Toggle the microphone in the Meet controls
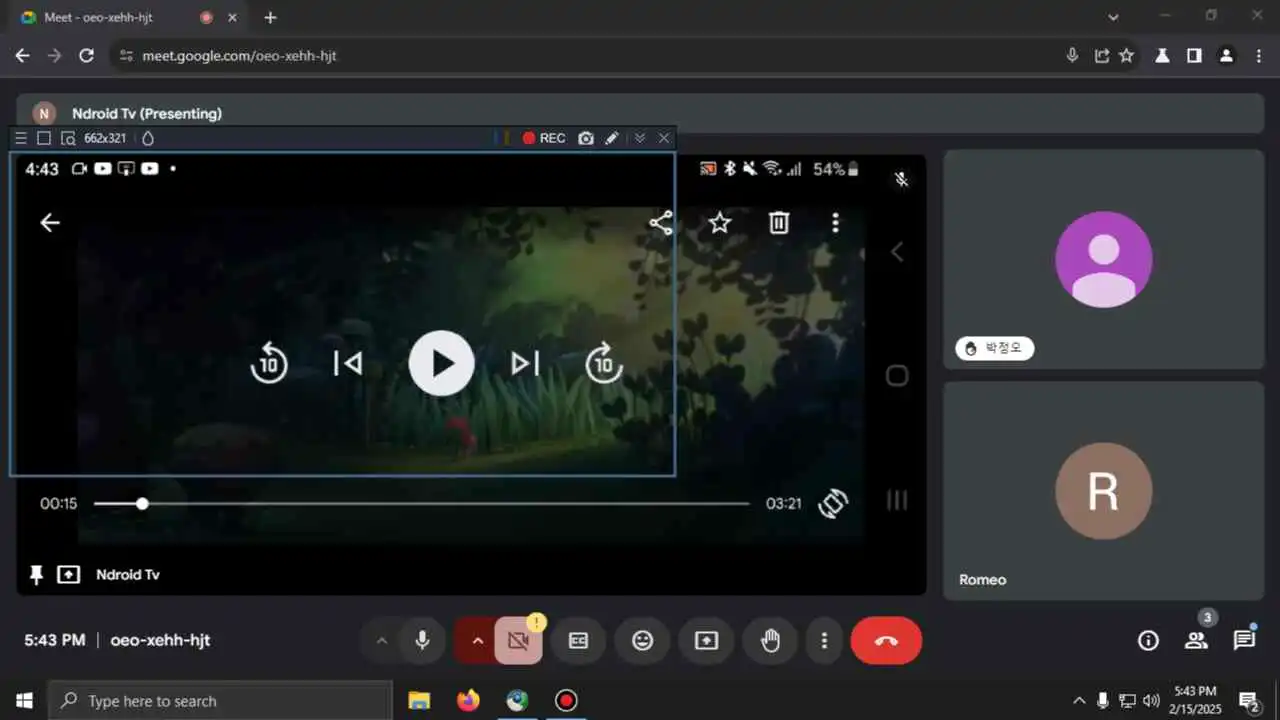The image size is (1280, 720). pos(422,640)
